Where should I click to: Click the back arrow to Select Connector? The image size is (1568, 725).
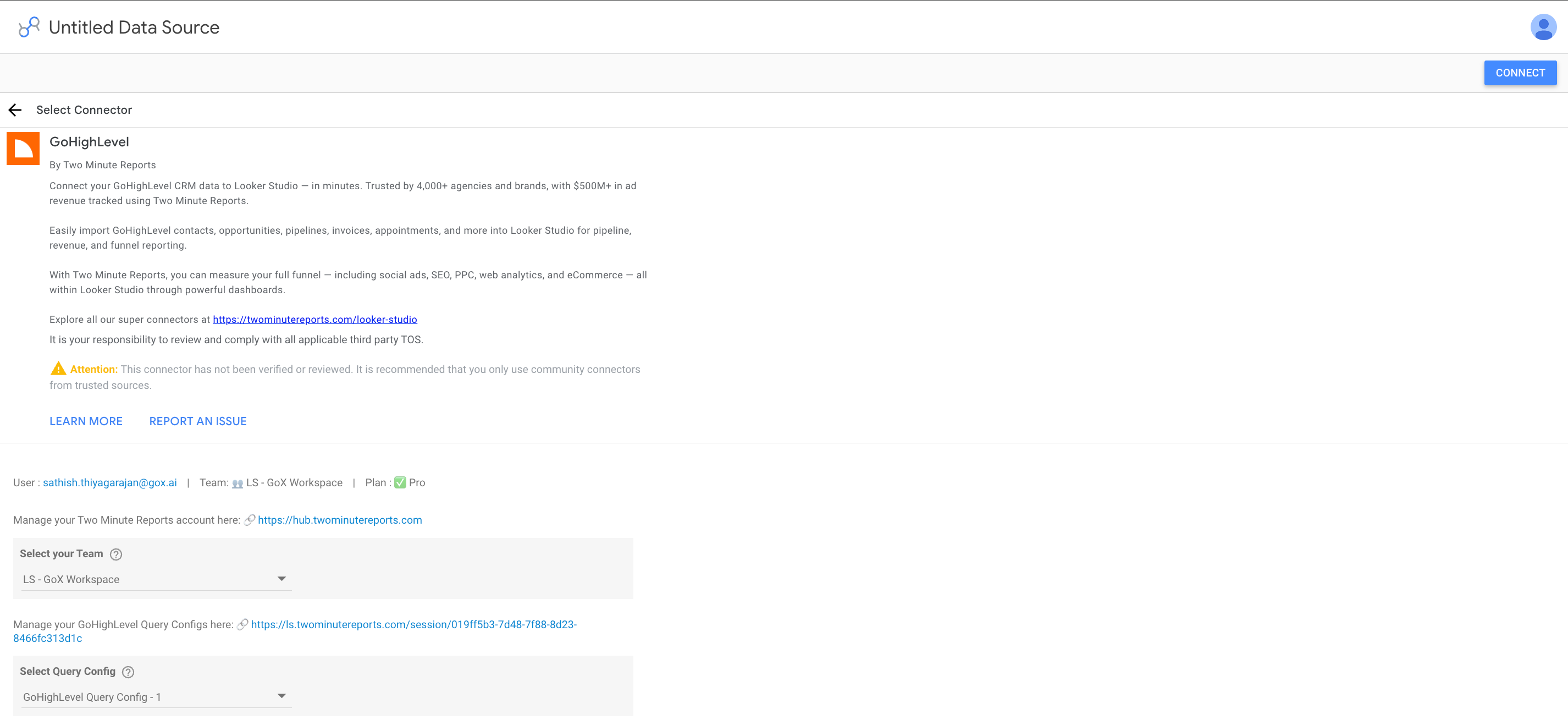point(15,109)
